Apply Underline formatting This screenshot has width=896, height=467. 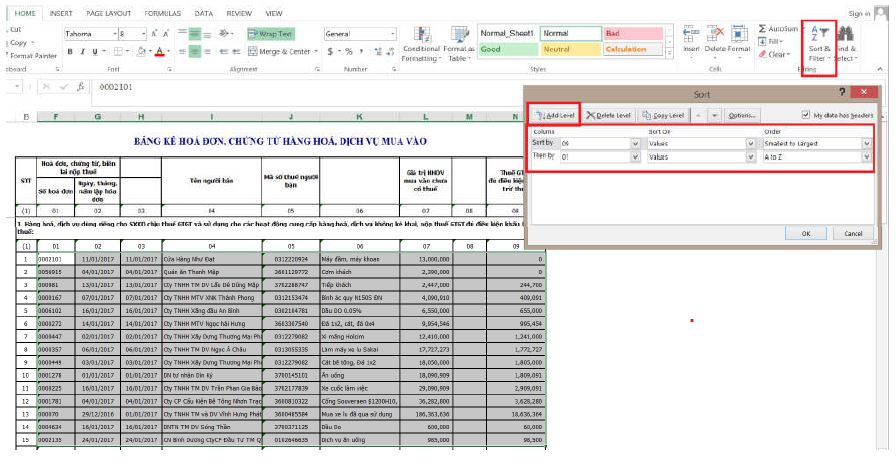pos(95,51)
